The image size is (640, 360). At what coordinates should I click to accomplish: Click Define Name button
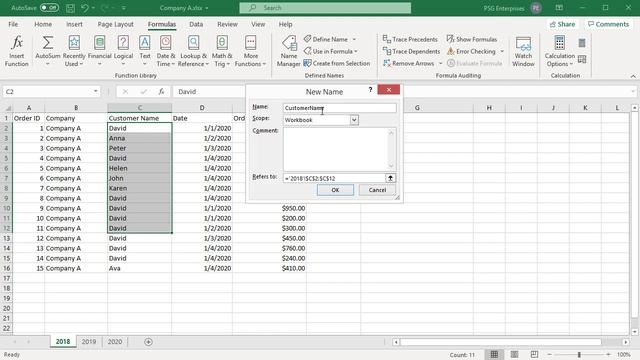pos(326,39)
